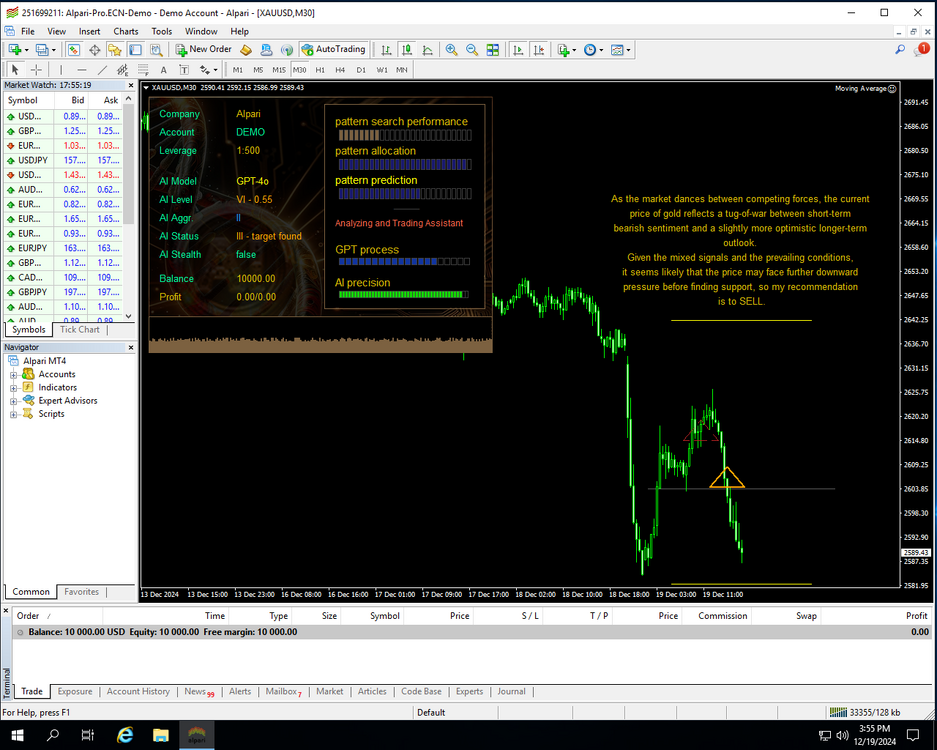Image resolution: width=937 pixels, height=750 pixels.
Task: Expand the Scripts tree node
Action: pos(13,414)
